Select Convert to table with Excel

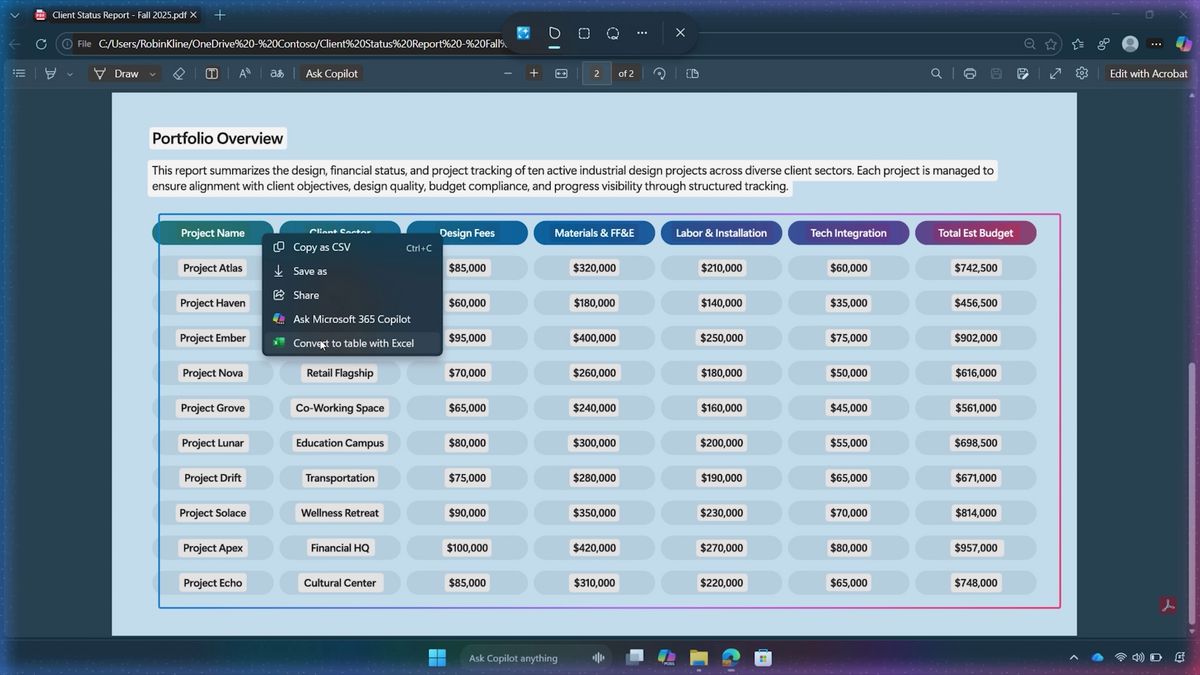tap(353, 342)
